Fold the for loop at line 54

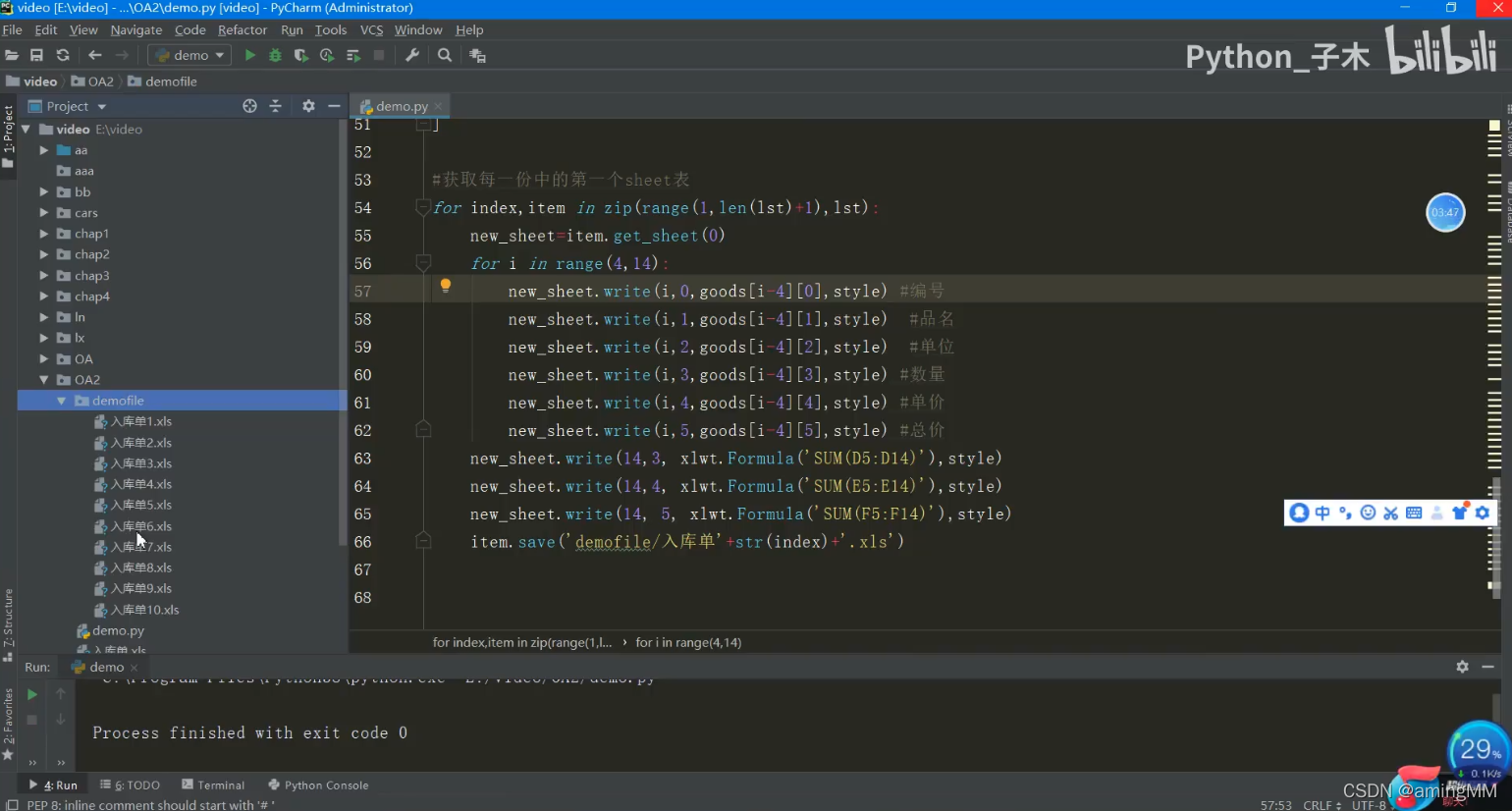(x=423, y=207)
